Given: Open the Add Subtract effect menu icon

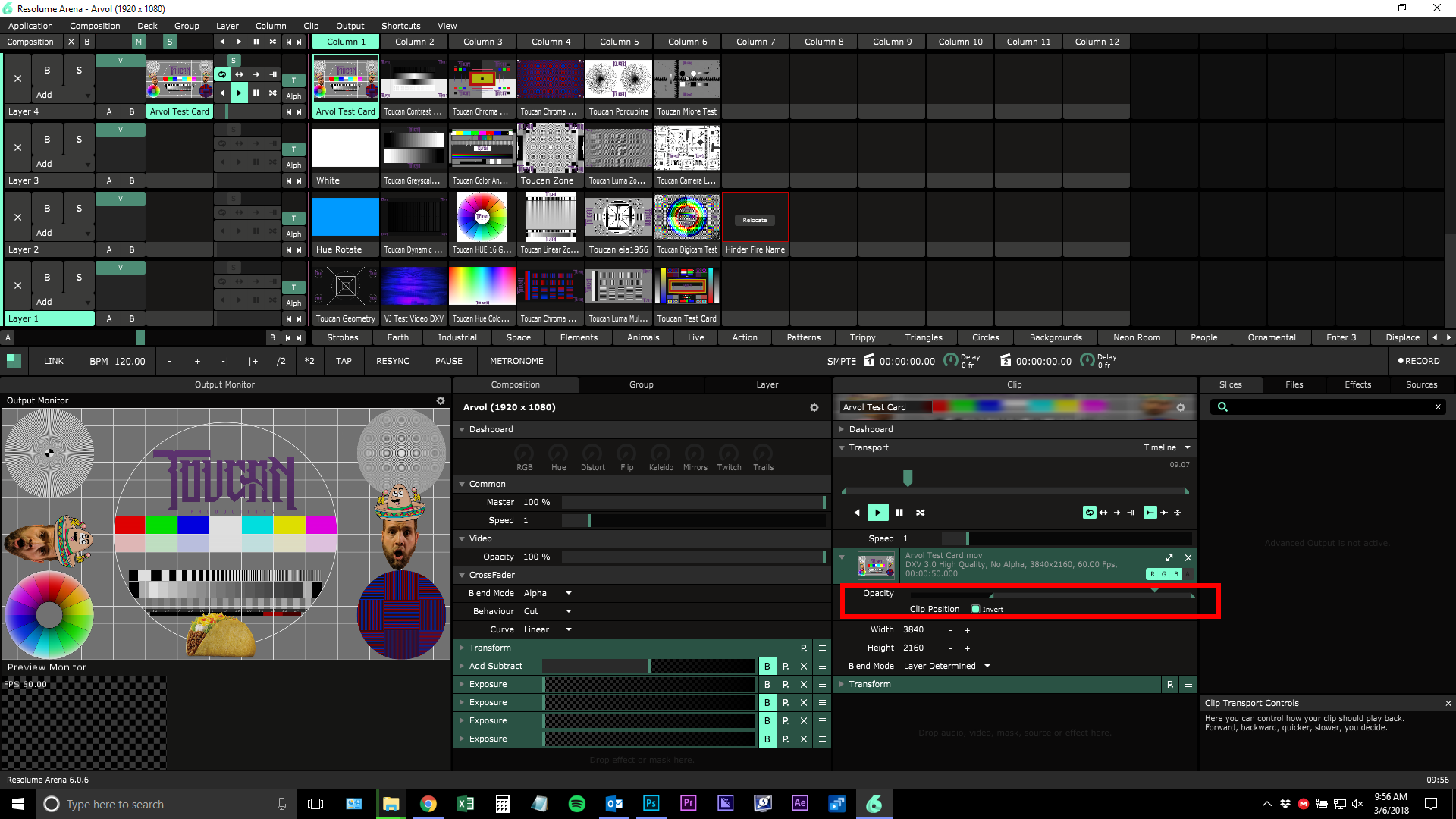Looking at the screenshot, I should pos(822,666).
